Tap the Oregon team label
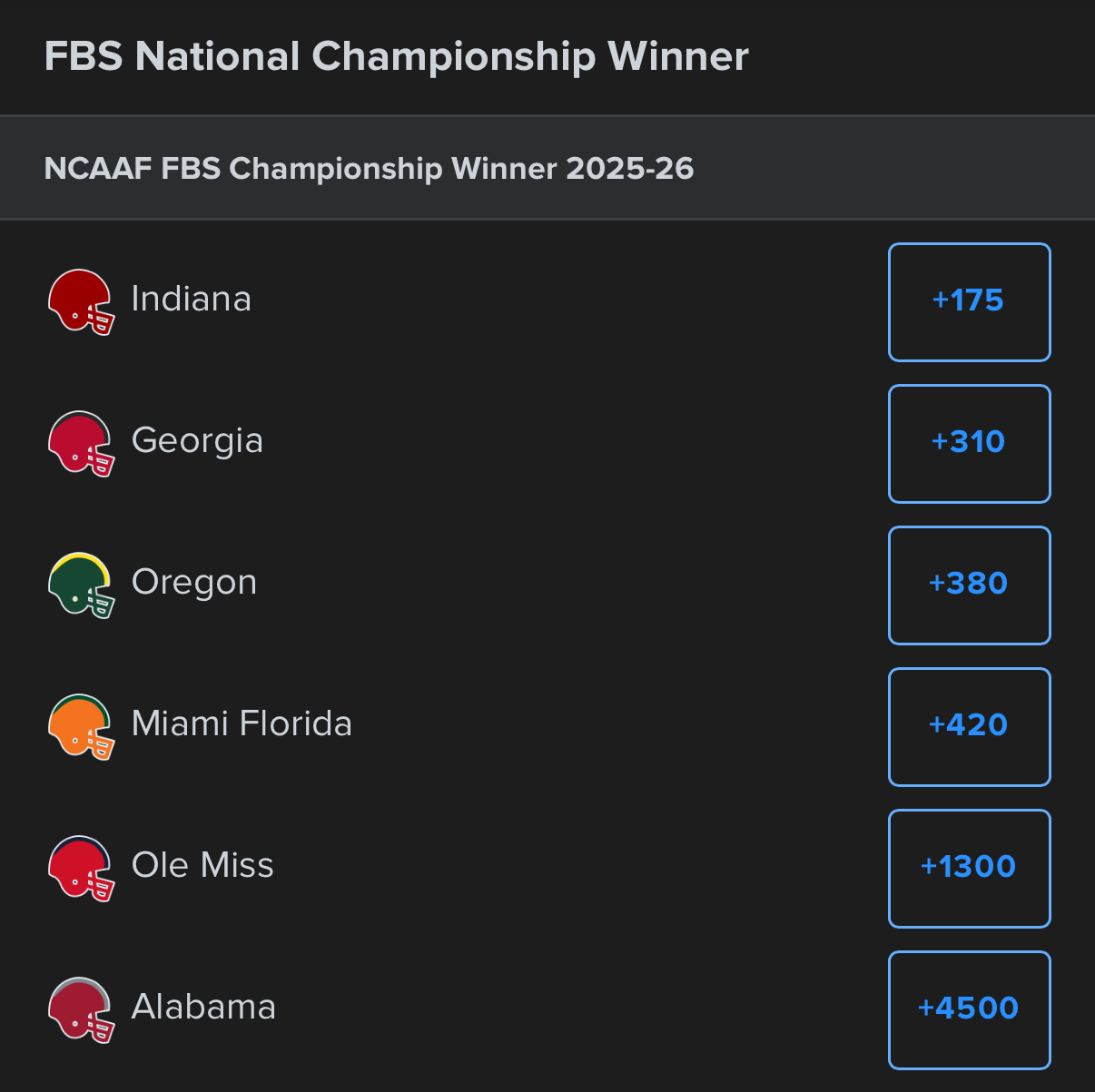 click(x=194, y=583)
